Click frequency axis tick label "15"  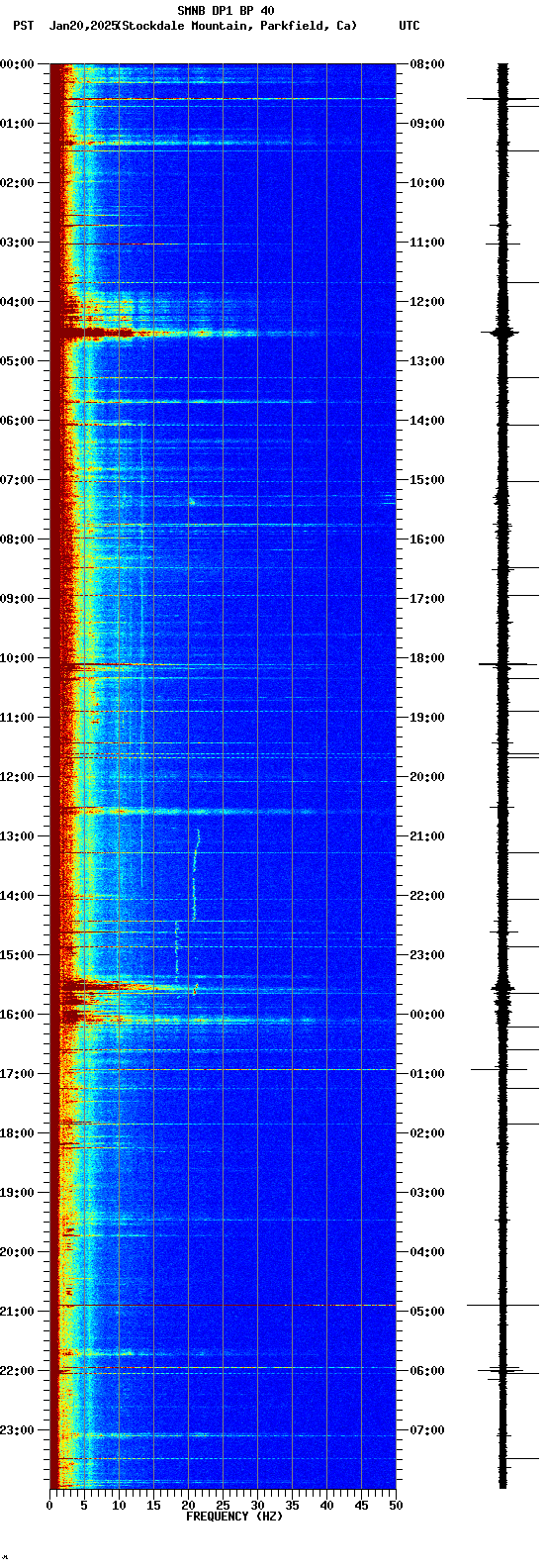pyautogui.click(x=153, y=1506)
